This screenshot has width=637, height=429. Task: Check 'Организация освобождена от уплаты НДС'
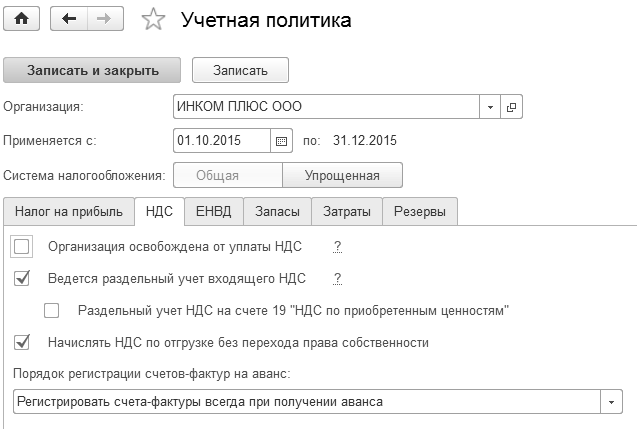point(22,247)
